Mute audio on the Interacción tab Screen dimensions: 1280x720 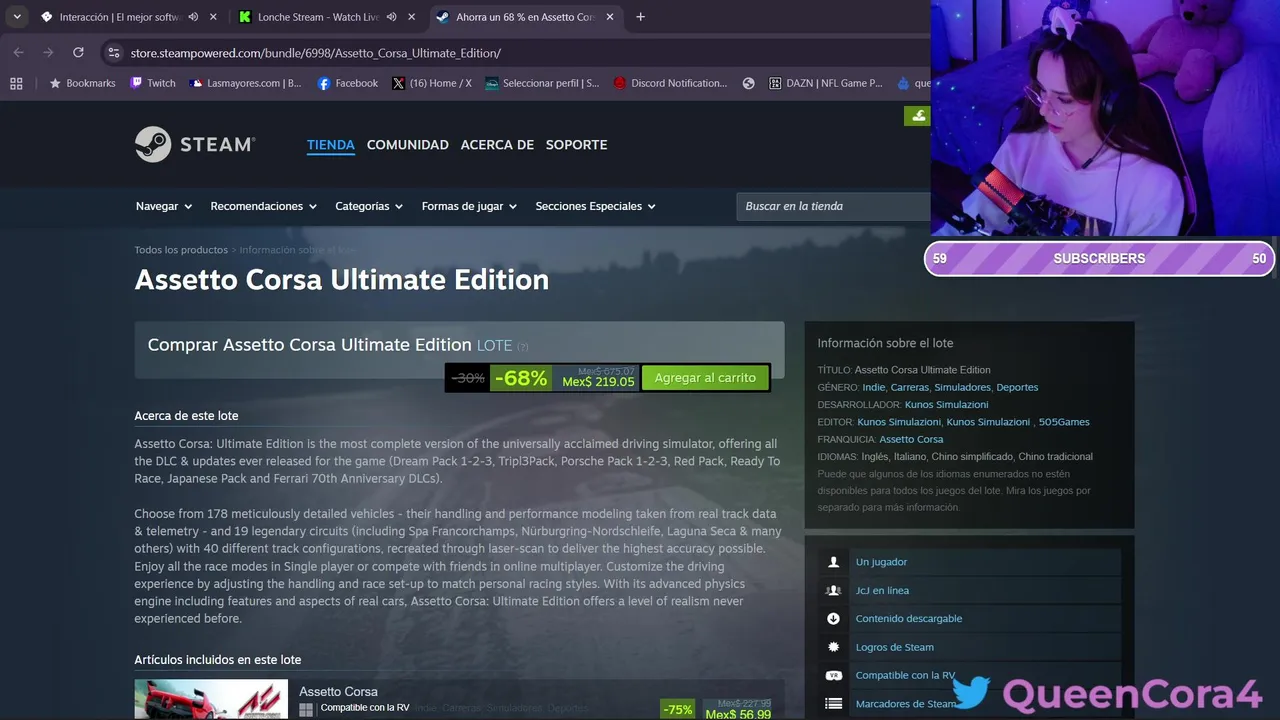coord(193,17)
